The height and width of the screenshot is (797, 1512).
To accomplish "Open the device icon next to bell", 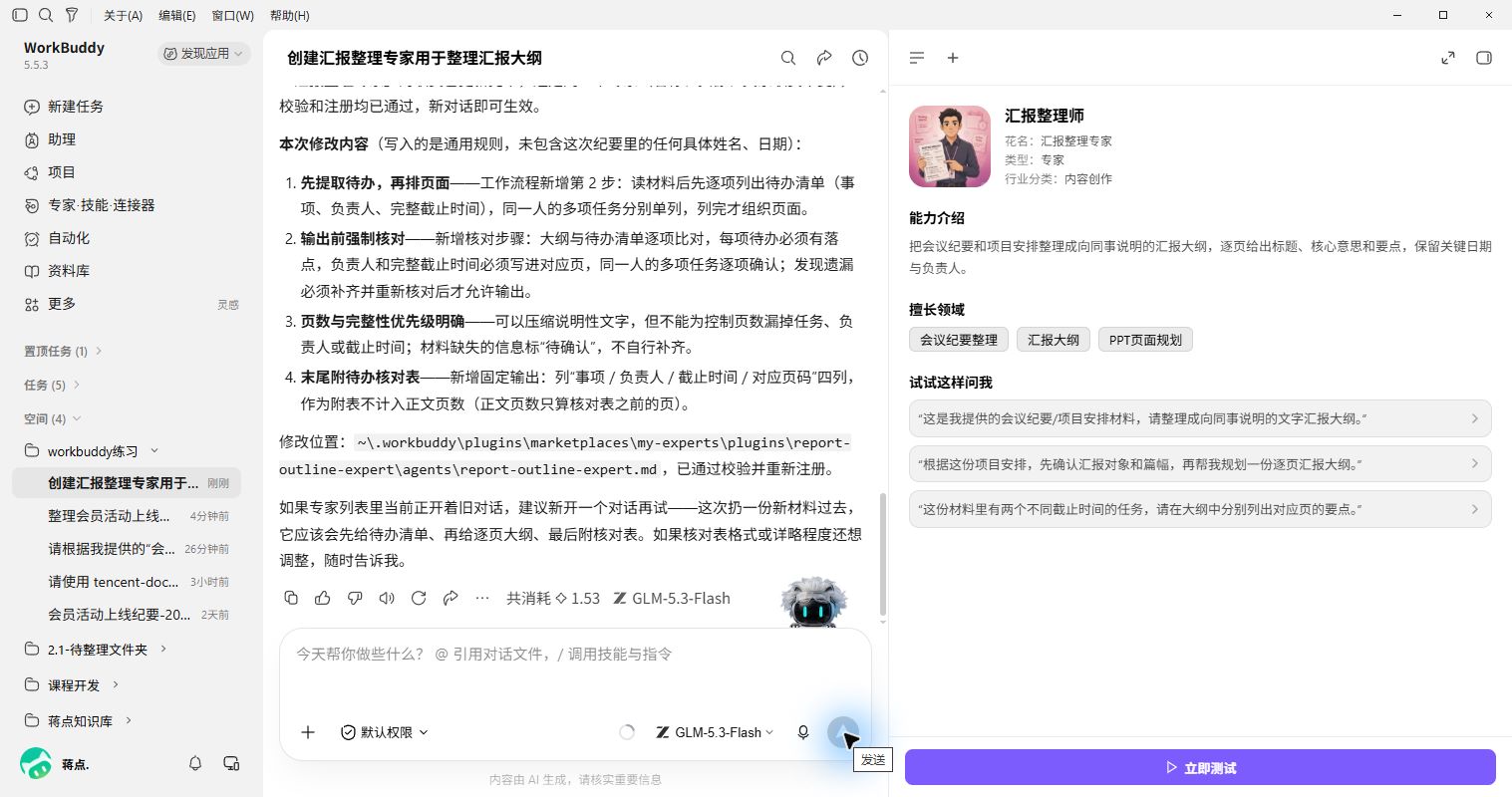I will [x=231, y=763].
